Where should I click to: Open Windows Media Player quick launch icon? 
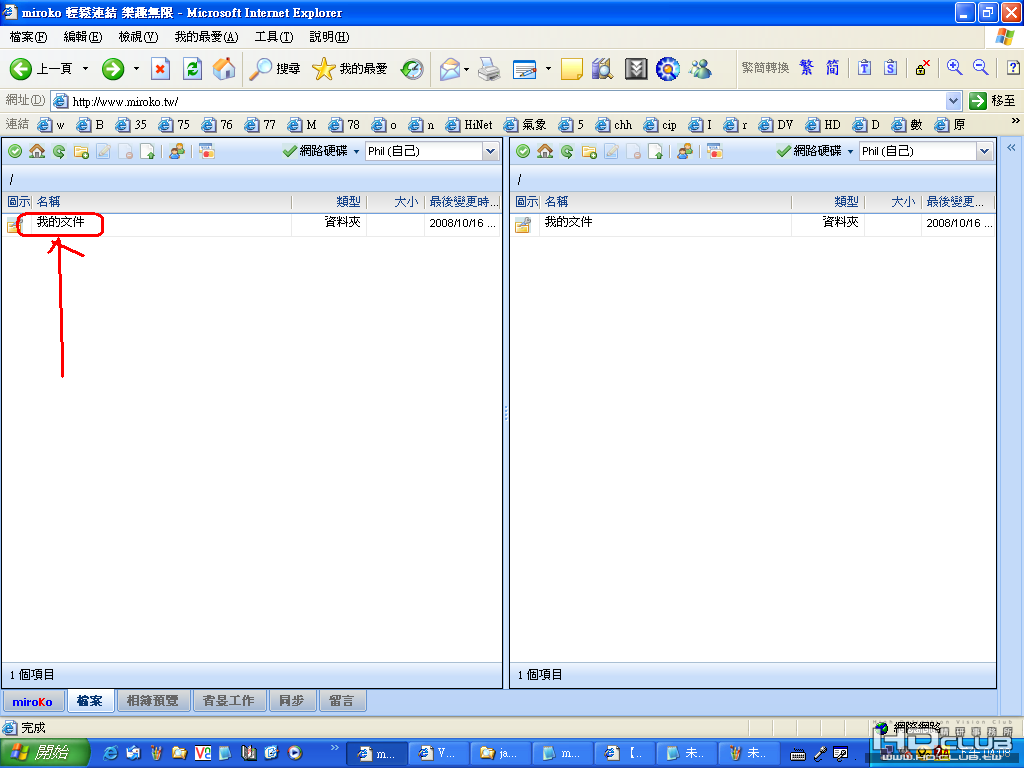pyautogui.click(x=295, y=753)
